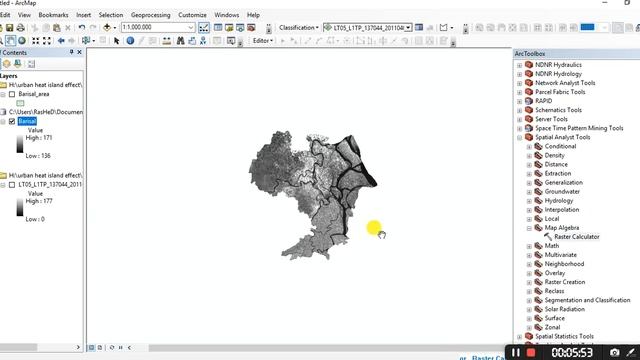
Task: Expand the Spatial Statistics Tools toolbox
Action: coord(520,337)
